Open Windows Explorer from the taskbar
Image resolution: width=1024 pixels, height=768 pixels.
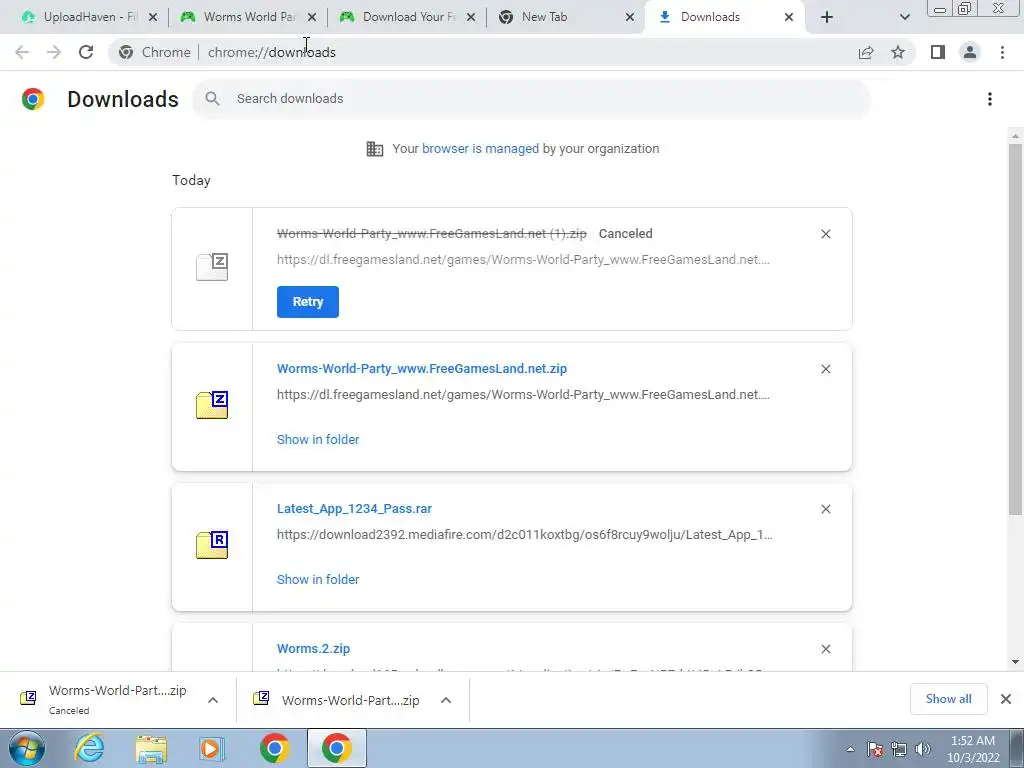click(x=151, y=748)
